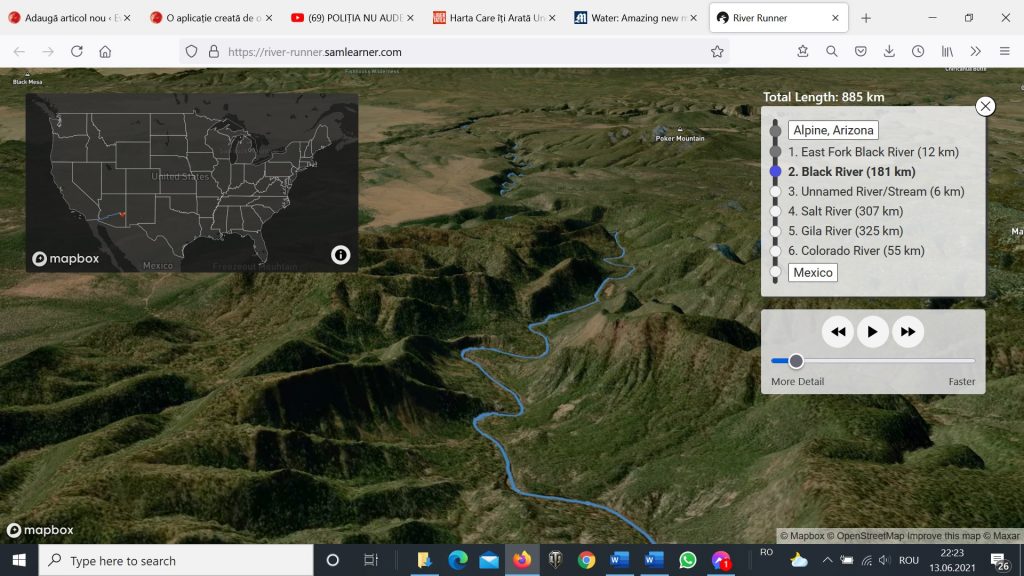The image size is (1024, 576).
Task: Expand the toolbar overflow chevron
Action: coord(976,52)
